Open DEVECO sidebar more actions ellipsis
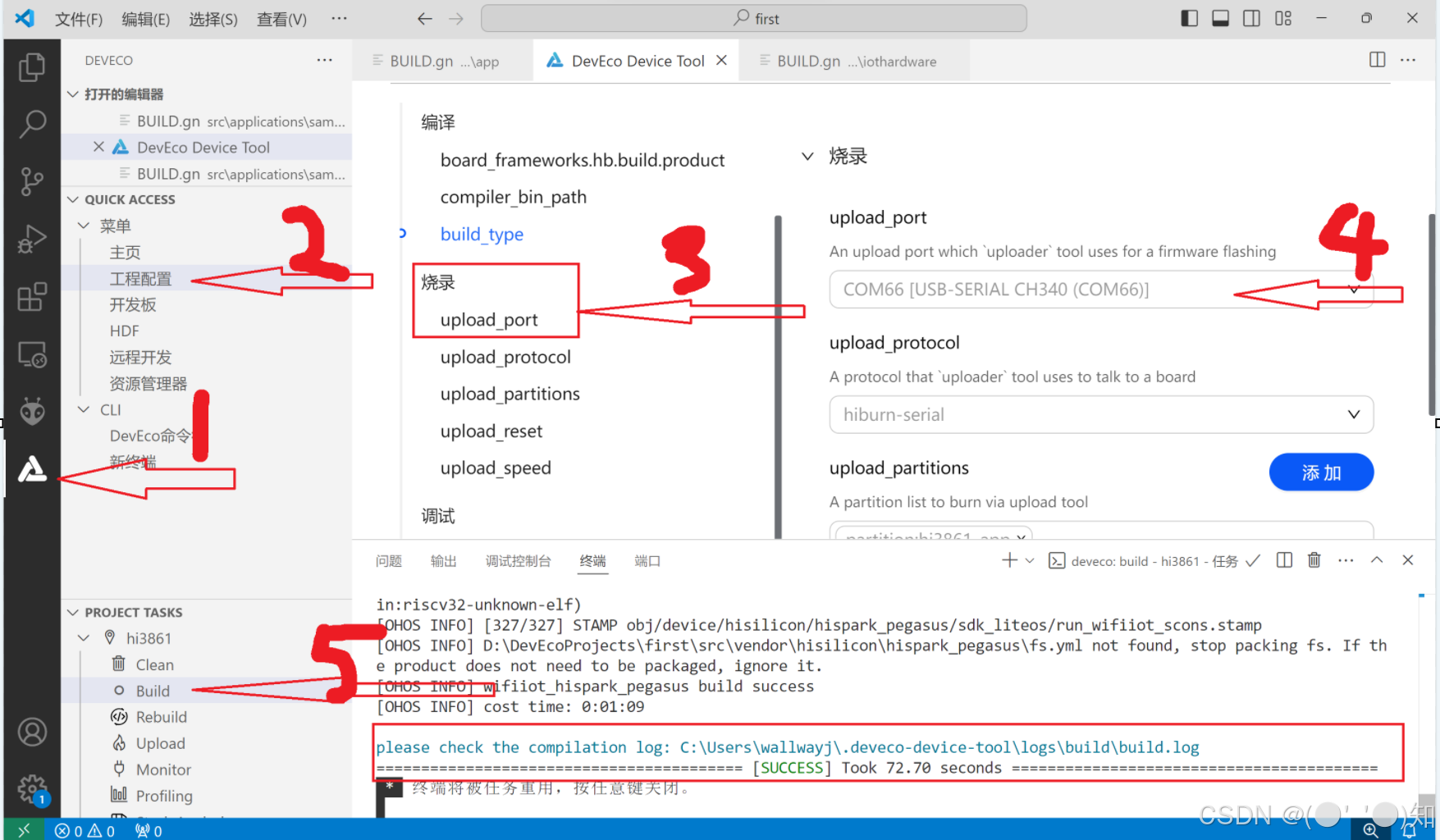 [x=325, y=60]
